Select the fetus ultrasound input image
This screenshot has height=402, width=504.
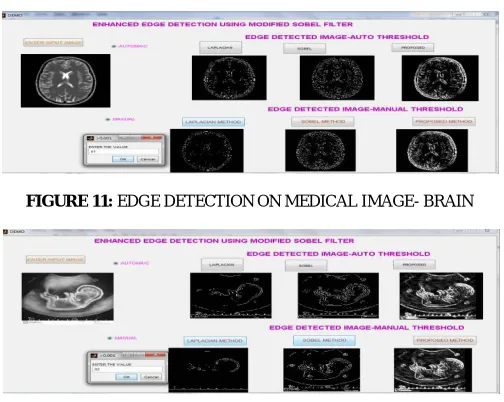68,297
